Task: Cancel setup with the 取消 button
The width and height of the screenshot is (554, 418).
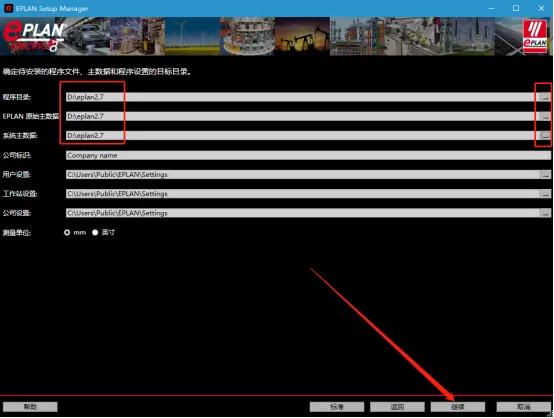Action: 523,407
